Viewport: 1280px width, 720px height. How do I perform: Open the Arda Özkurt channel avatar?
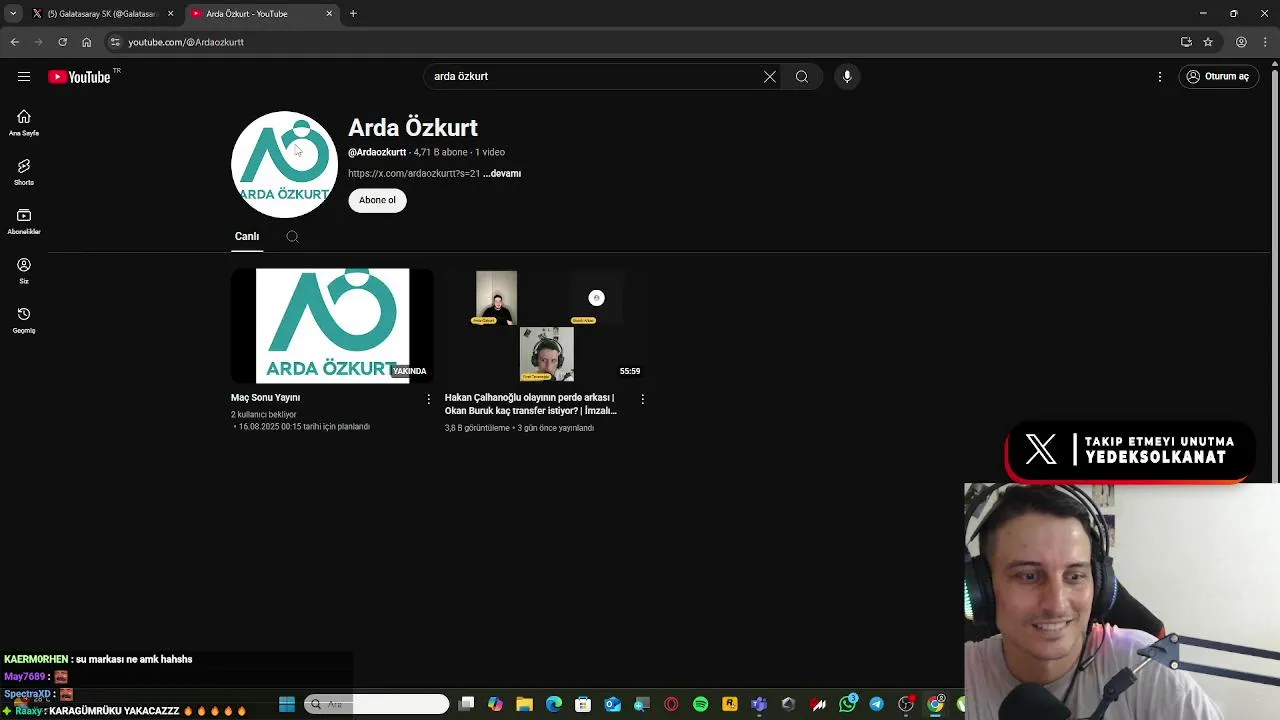pos(284,164)
